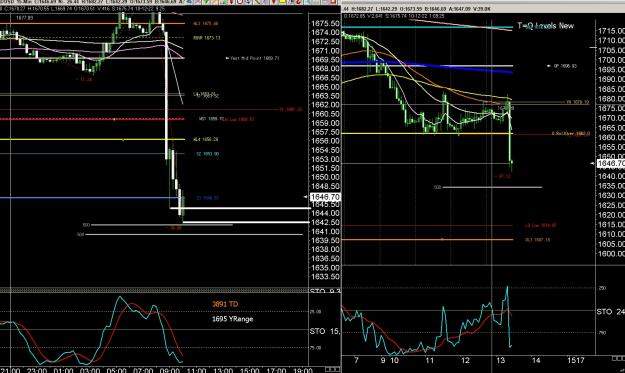625x373 pixels.
Task: Click the T=Q Levels New label
Action: [545, 26]
